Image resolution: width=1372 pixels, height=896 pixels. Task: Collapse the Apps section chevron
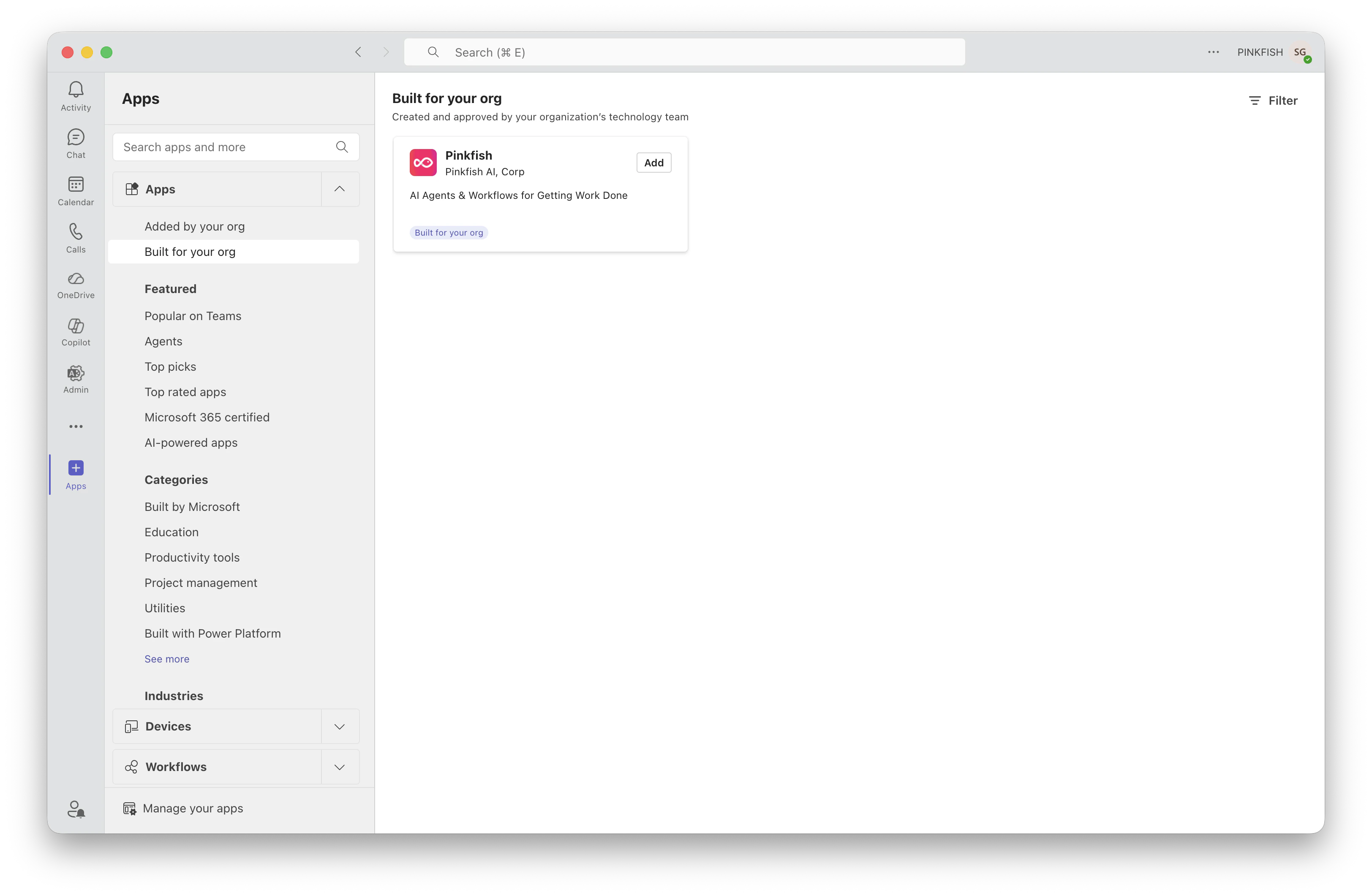point(340,189)
